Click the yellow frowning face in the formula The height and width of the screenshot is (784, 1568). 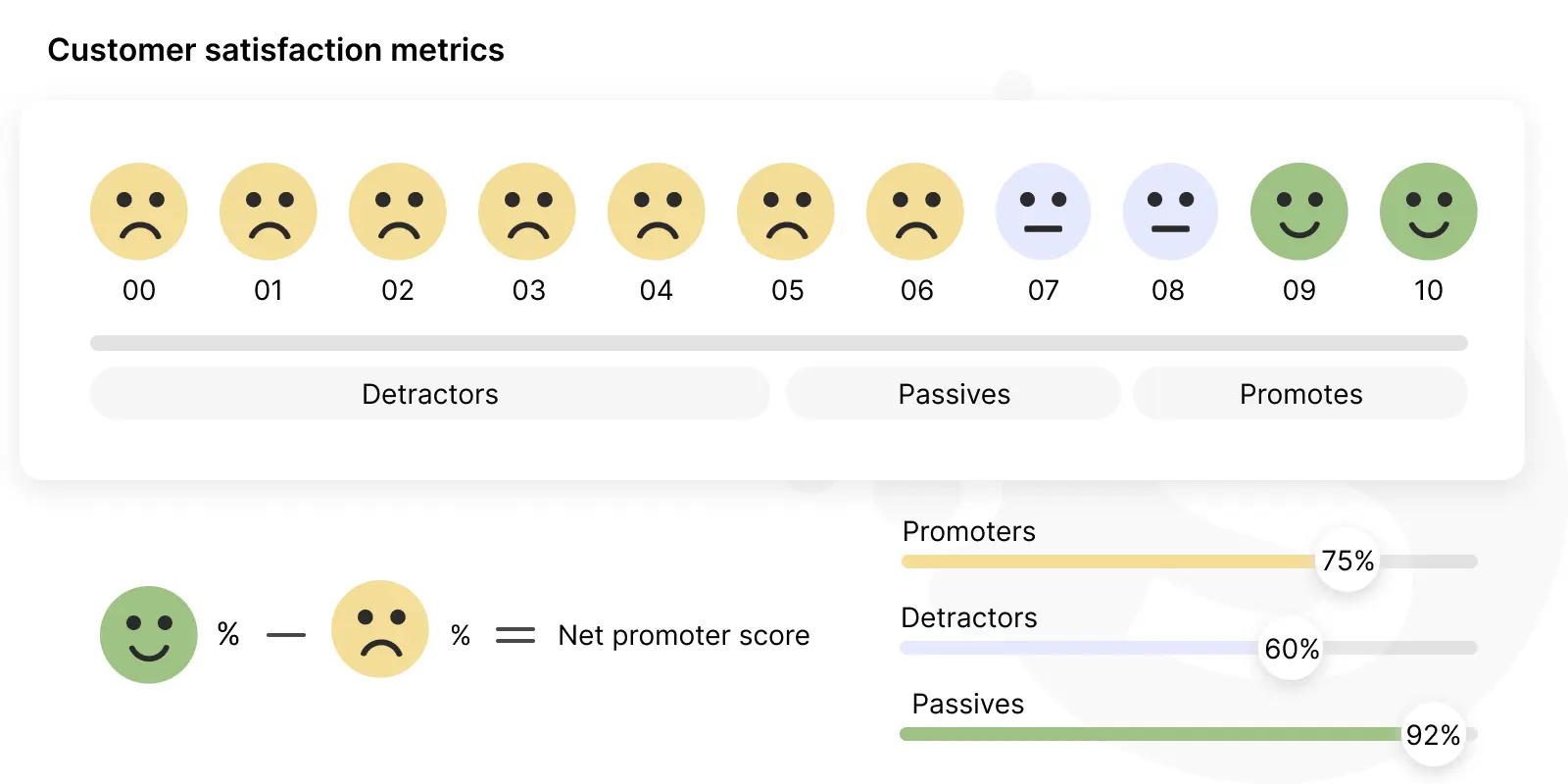point(380,629)
